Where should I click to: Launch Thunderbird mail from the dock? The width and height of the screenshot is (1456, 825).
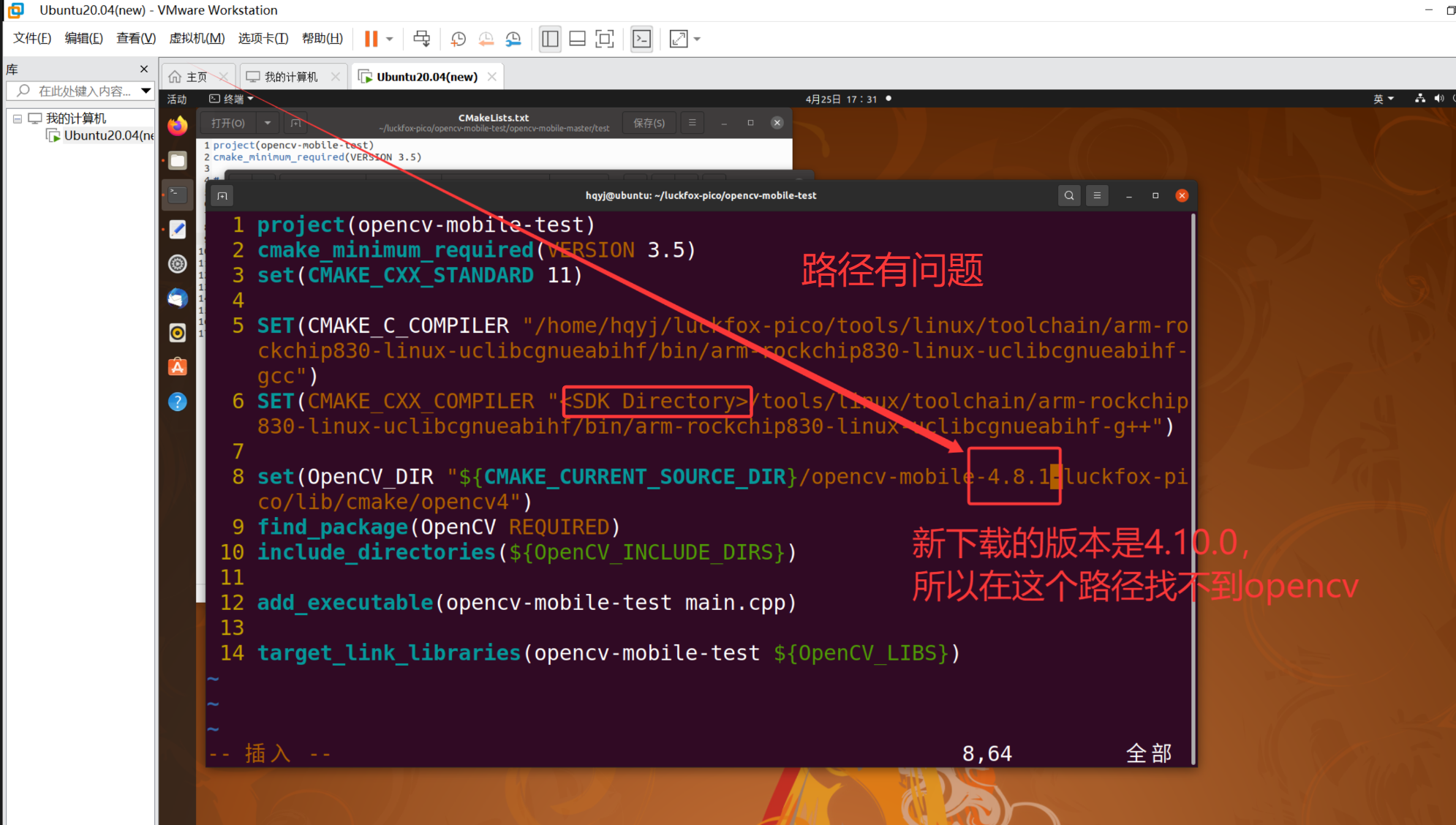click(177, 298)
